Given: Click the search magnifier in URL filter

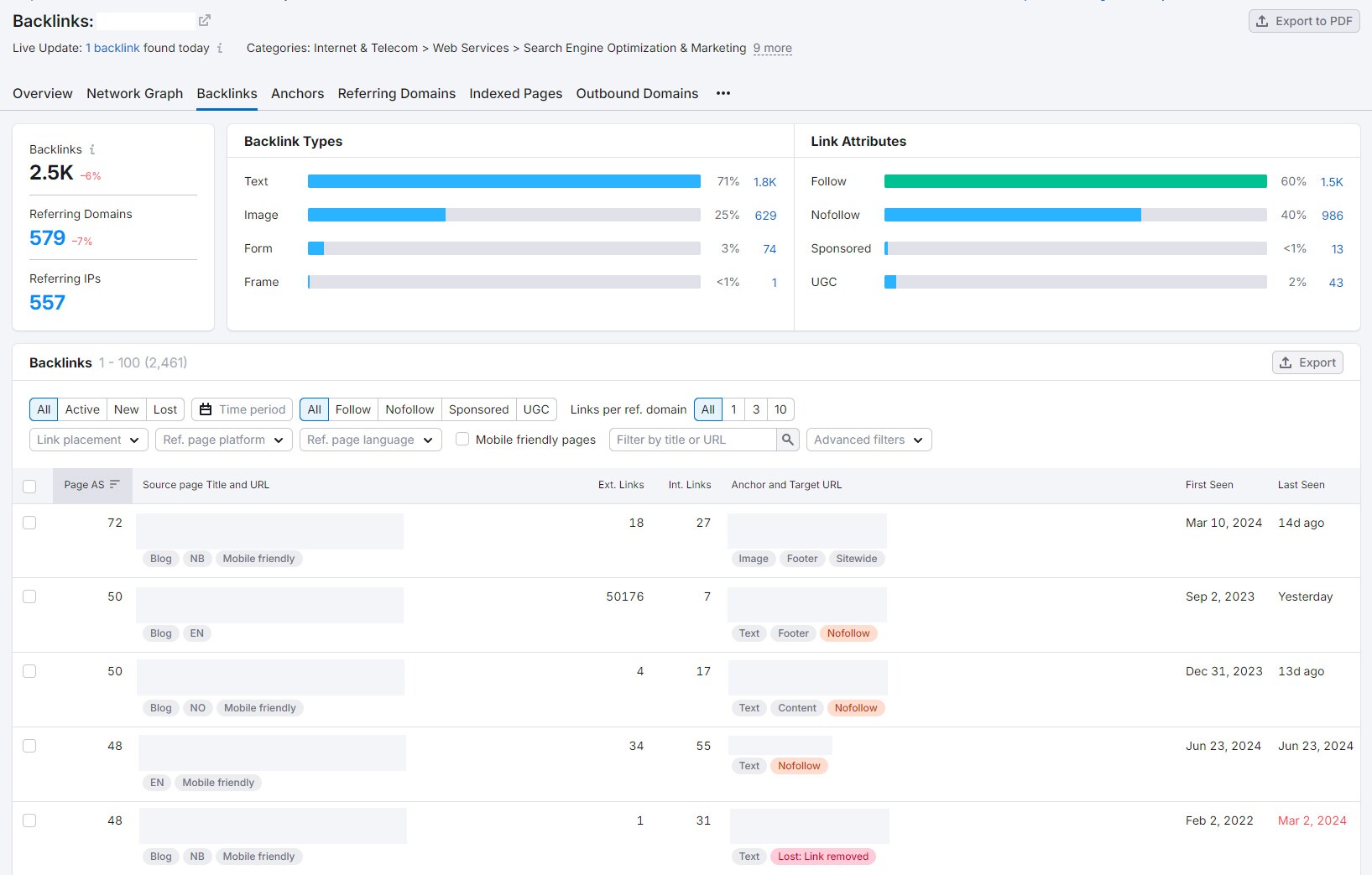Looking at the screenshot, I should click(x=787, y=440).
